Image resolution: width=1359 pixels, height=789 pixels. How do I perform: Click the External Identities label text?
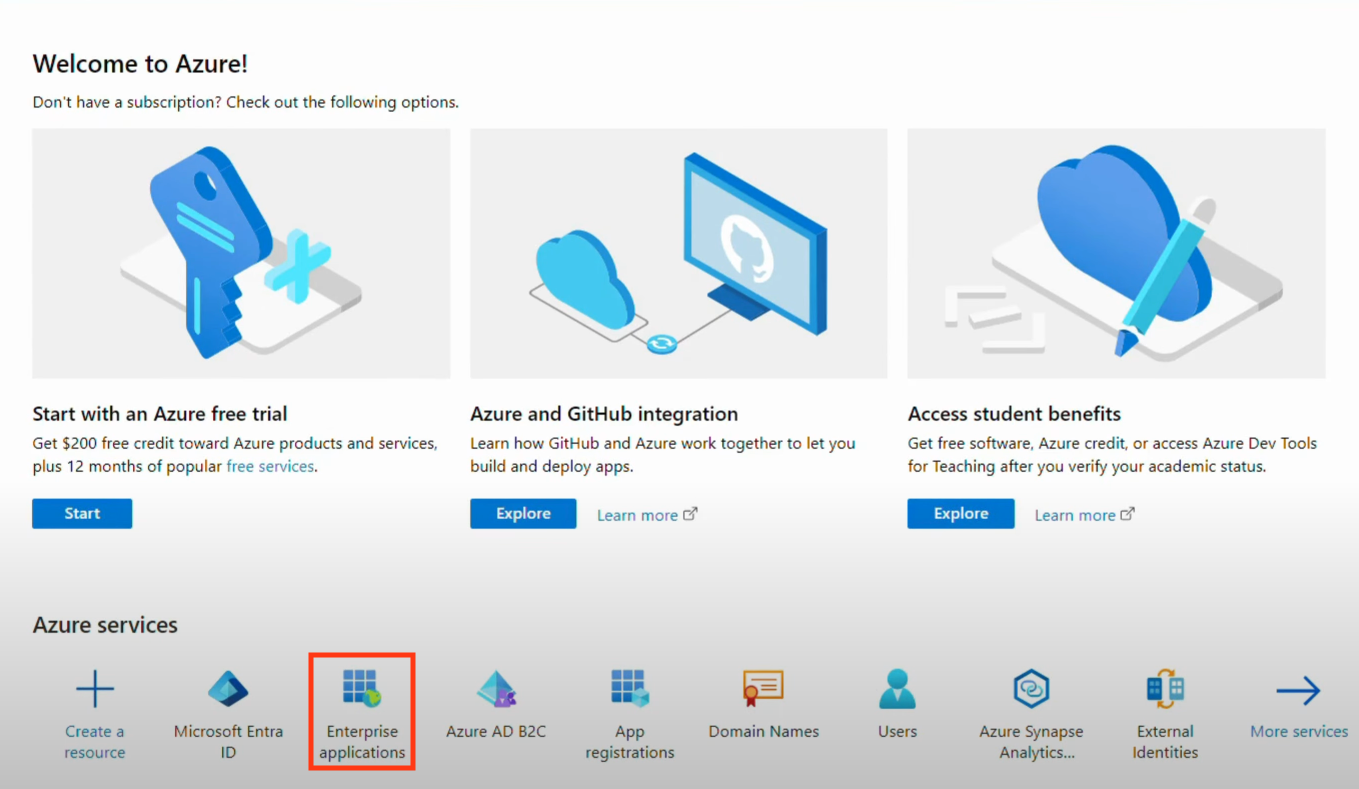(1165, 742)
